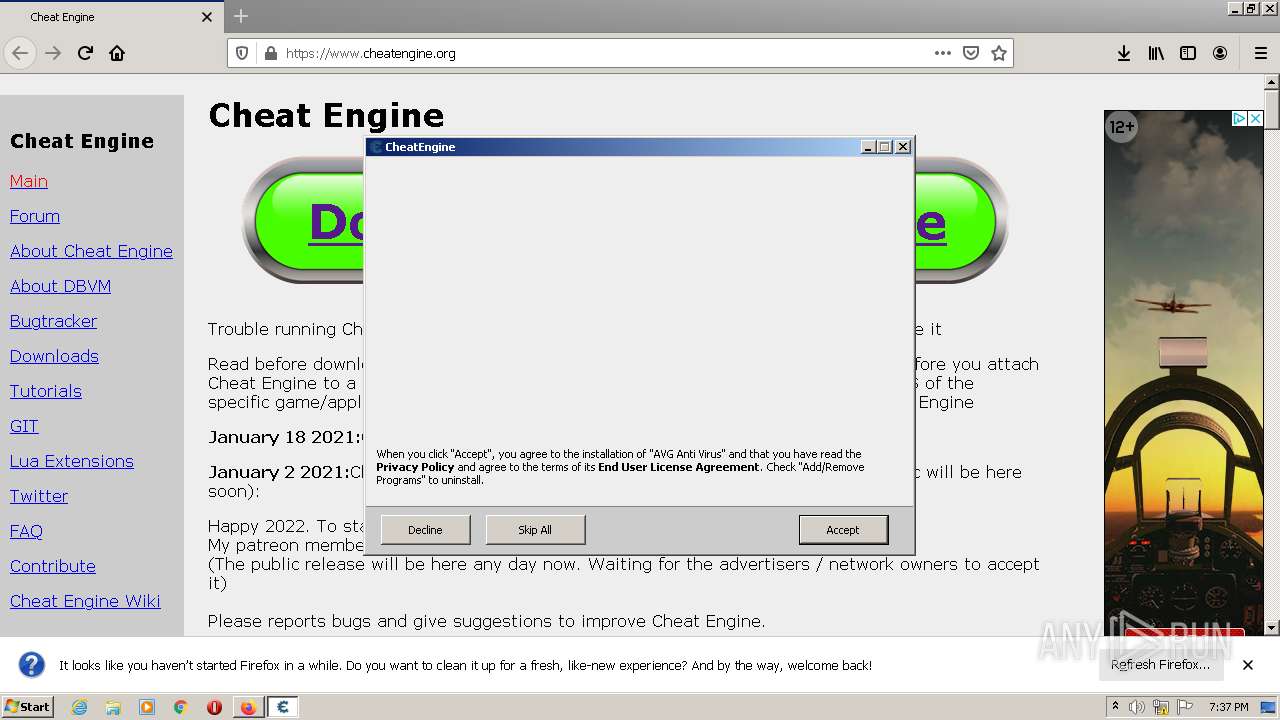This screenshot has height=720, width=1280.
Task: Go to Firefox home page icon
Action: pos(117,53)
